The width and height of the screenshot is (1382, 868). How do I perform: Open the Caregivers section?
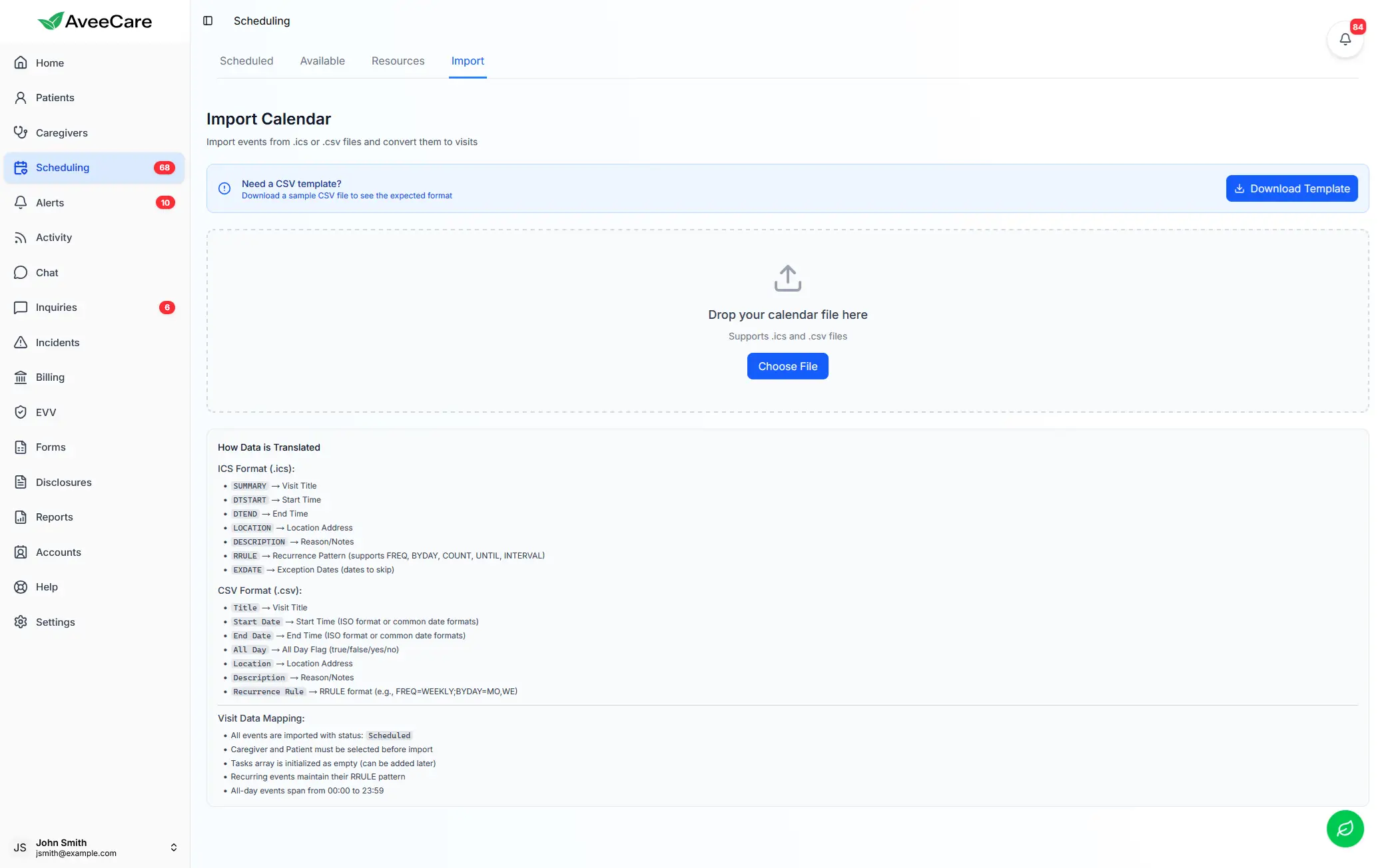(61, 132)
